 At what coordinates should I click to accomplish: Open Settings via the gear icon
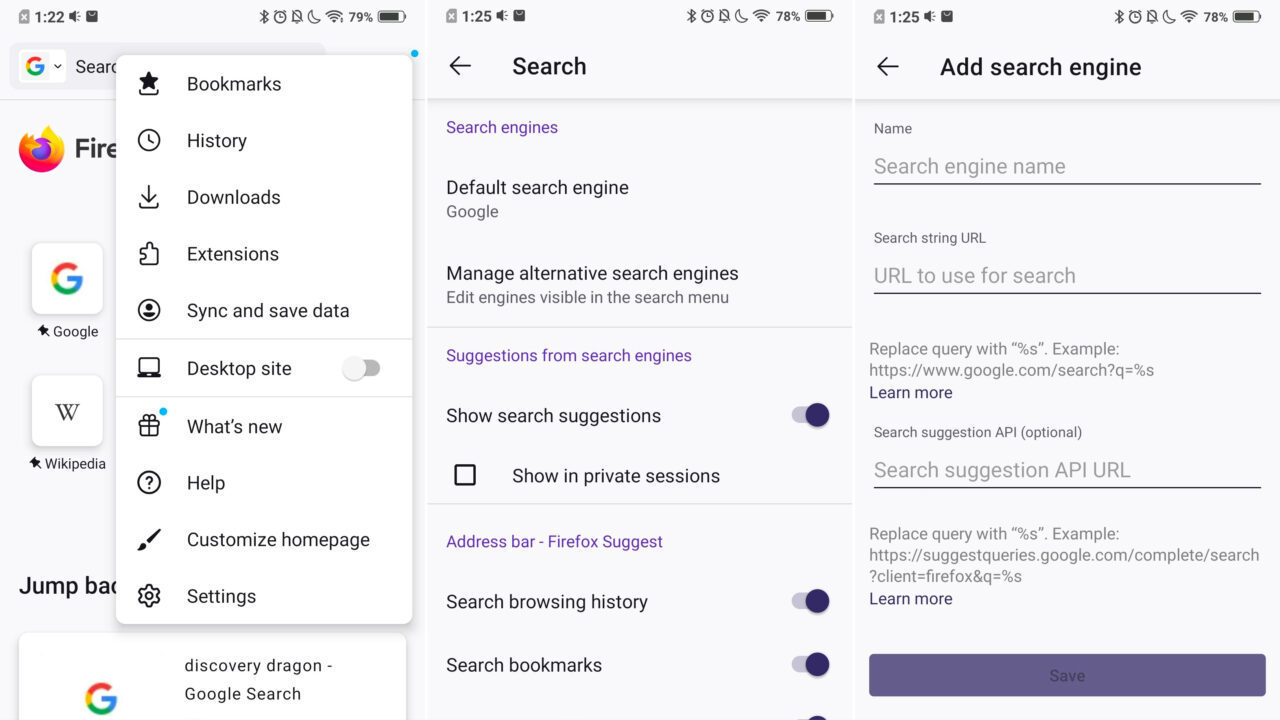tap(148, 596)
